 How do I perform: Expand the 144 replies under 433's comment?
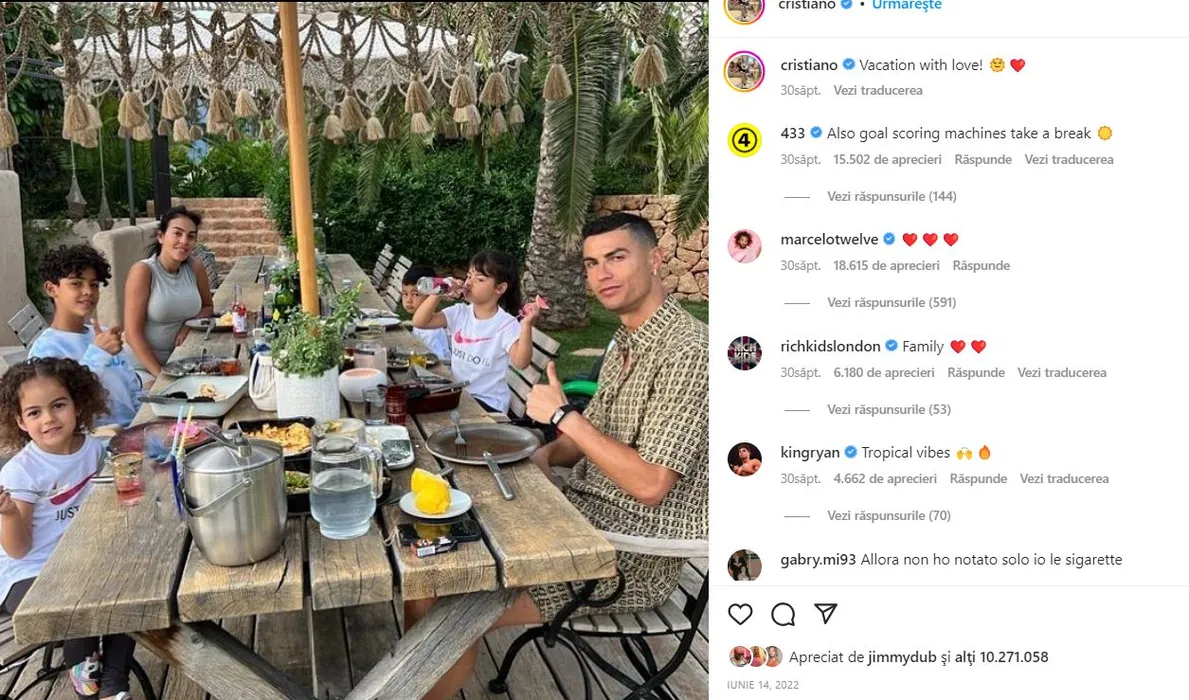coord(892,196)
